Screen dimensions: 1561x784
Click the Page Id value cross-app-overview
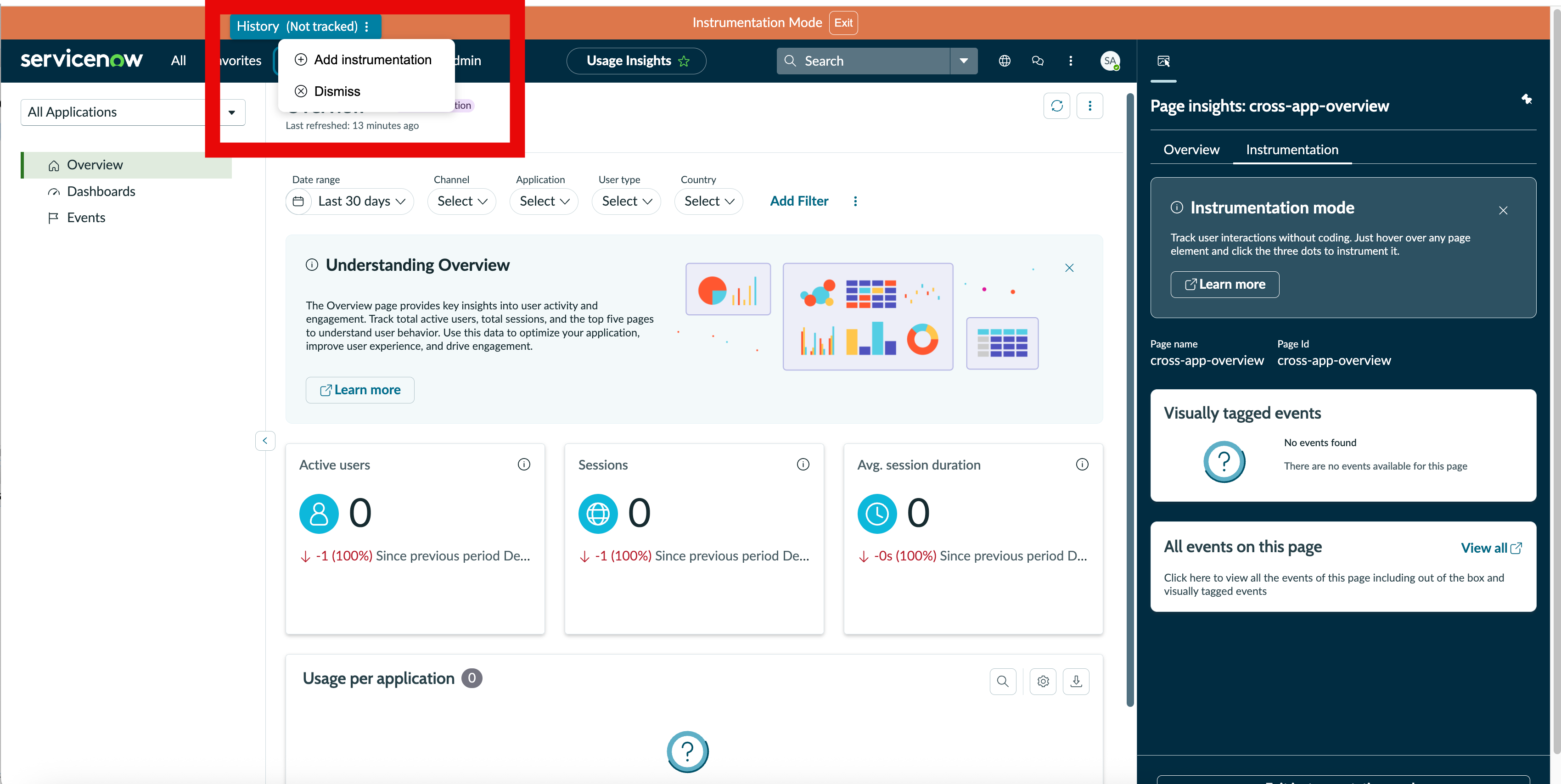point(1334,360)
